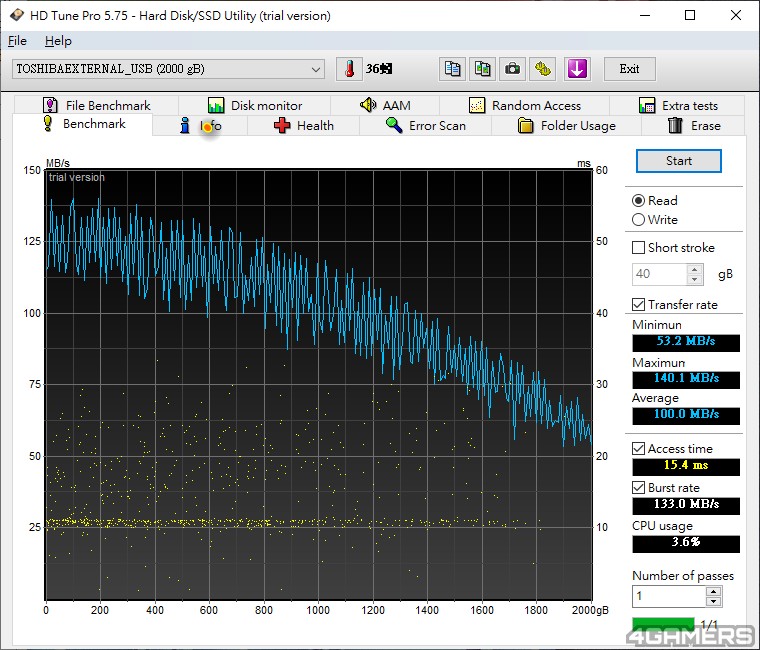Click the 53.2 MB/s minimum value
760x650 pixels.
coord(686,341)
